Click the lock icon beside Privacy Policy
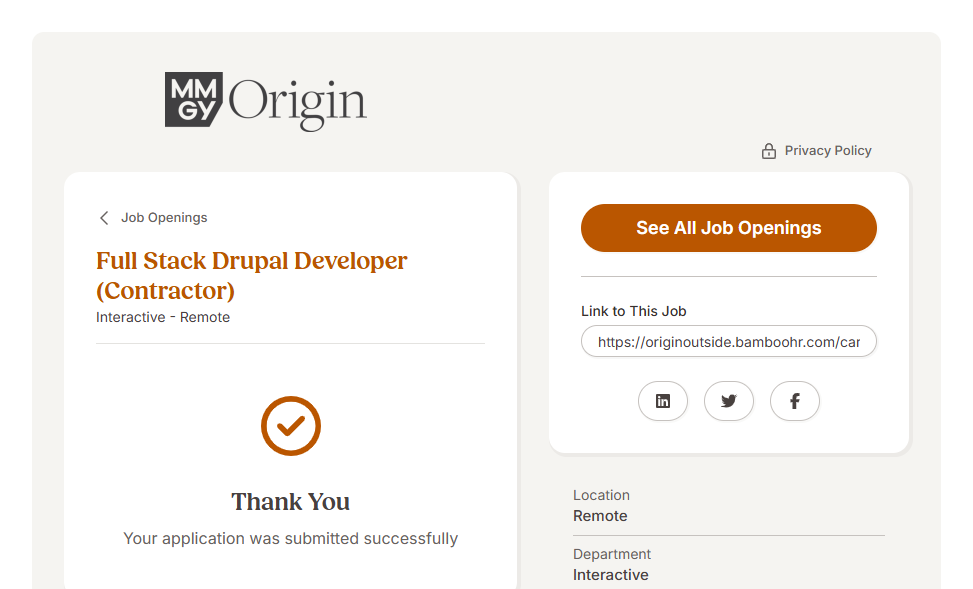 [769, 151]
